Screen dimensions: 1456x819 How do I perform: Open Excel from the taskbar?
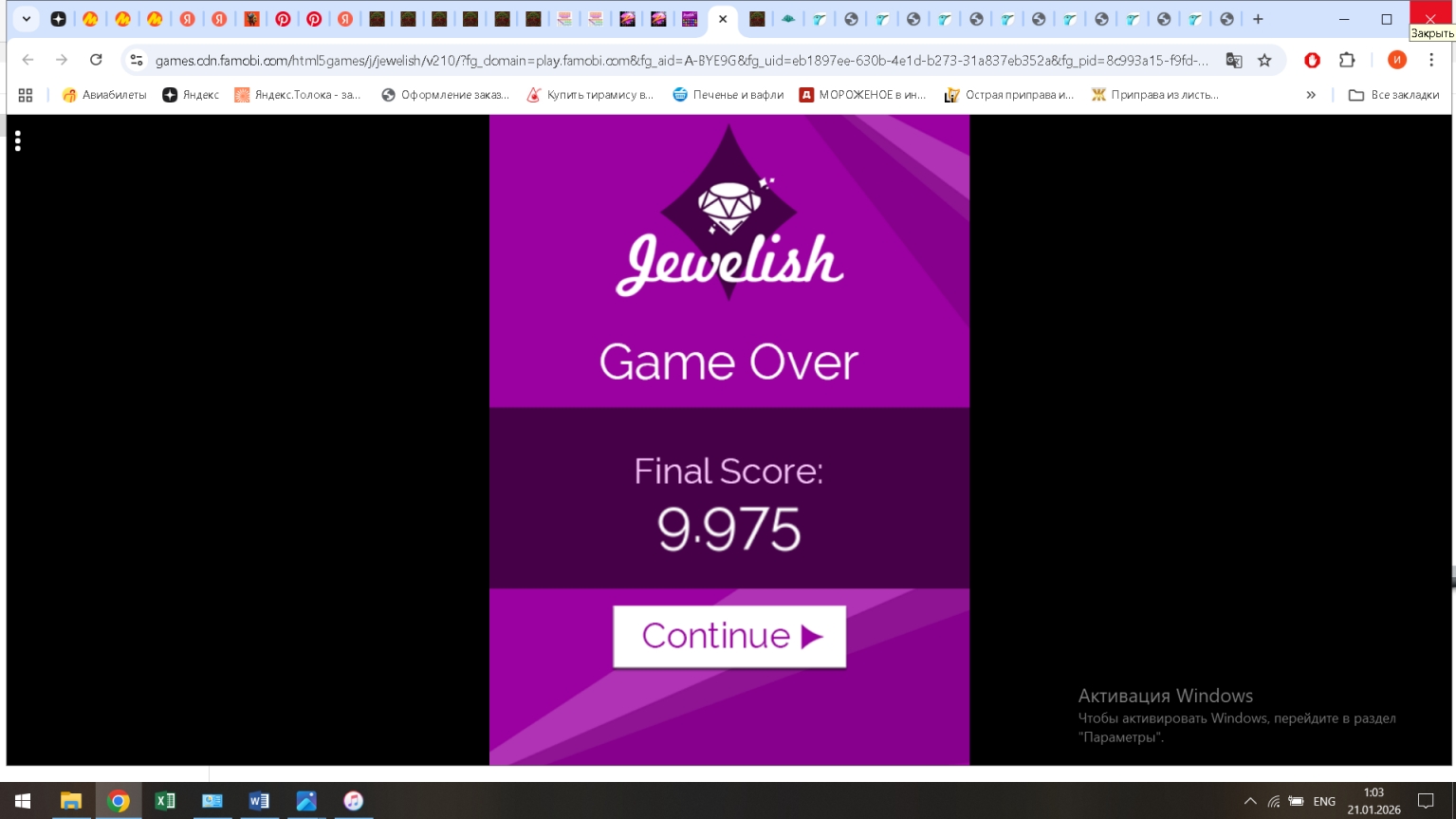165,801
